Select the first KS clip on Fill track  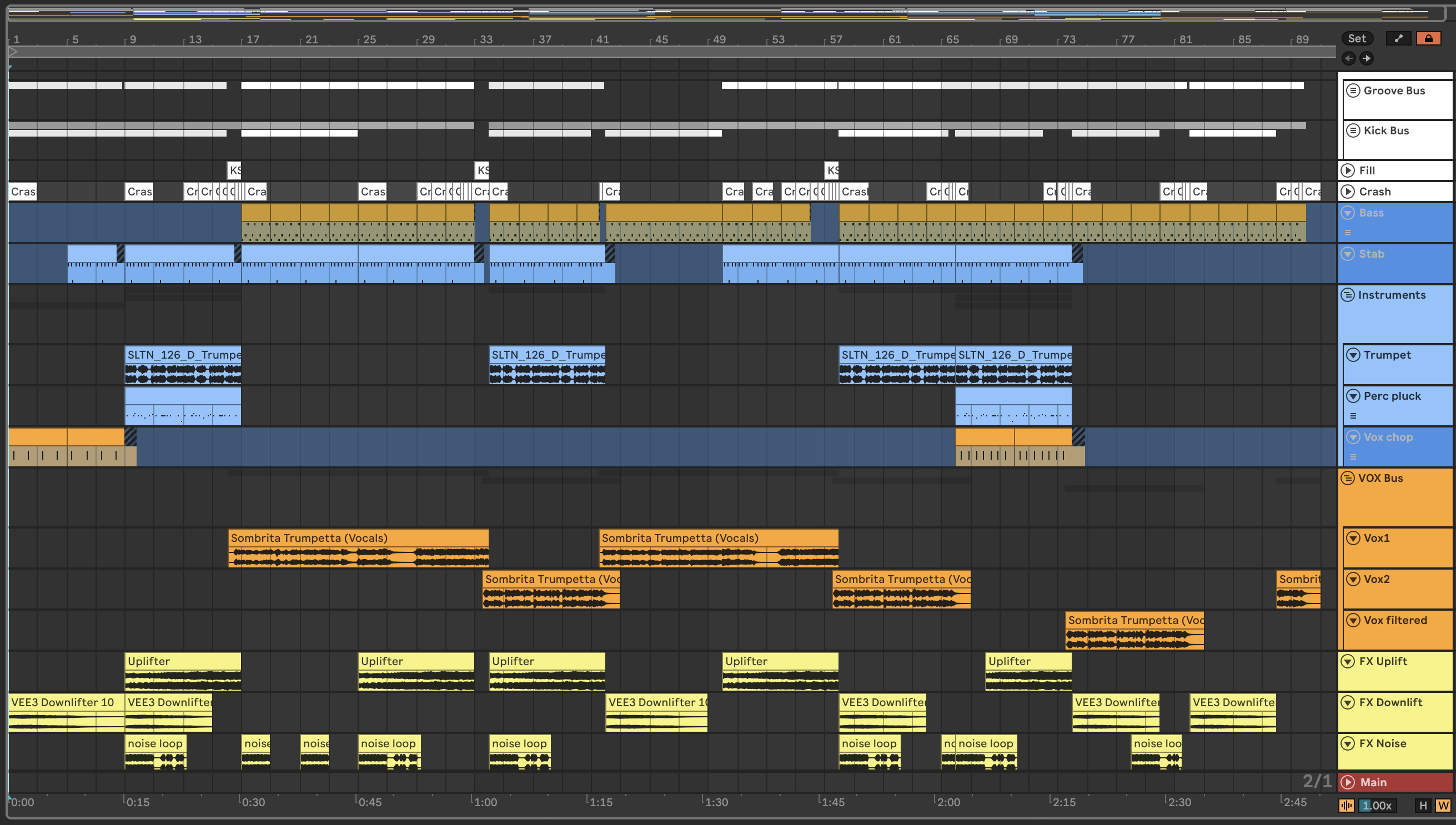pos(234,170)
